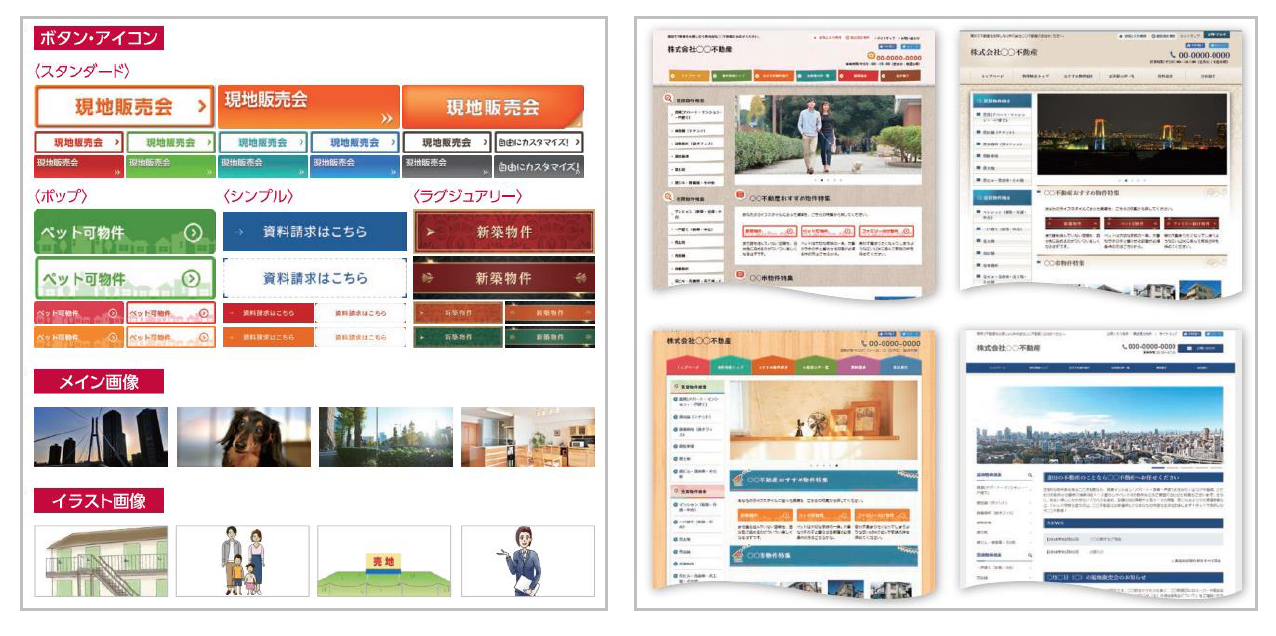
Task: Click the large white-bordered 現地販売会 button
Action: (124, 107)
